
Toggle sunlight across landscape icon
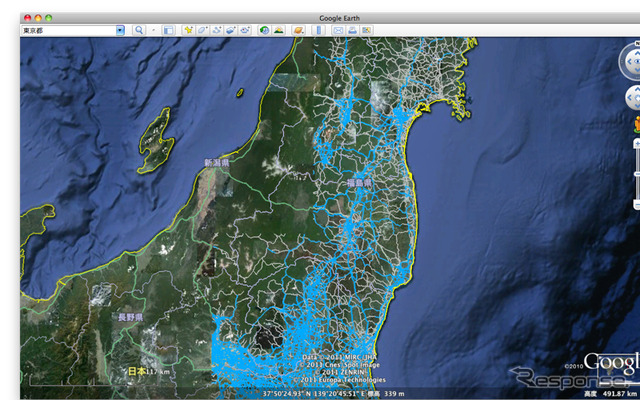279,30
